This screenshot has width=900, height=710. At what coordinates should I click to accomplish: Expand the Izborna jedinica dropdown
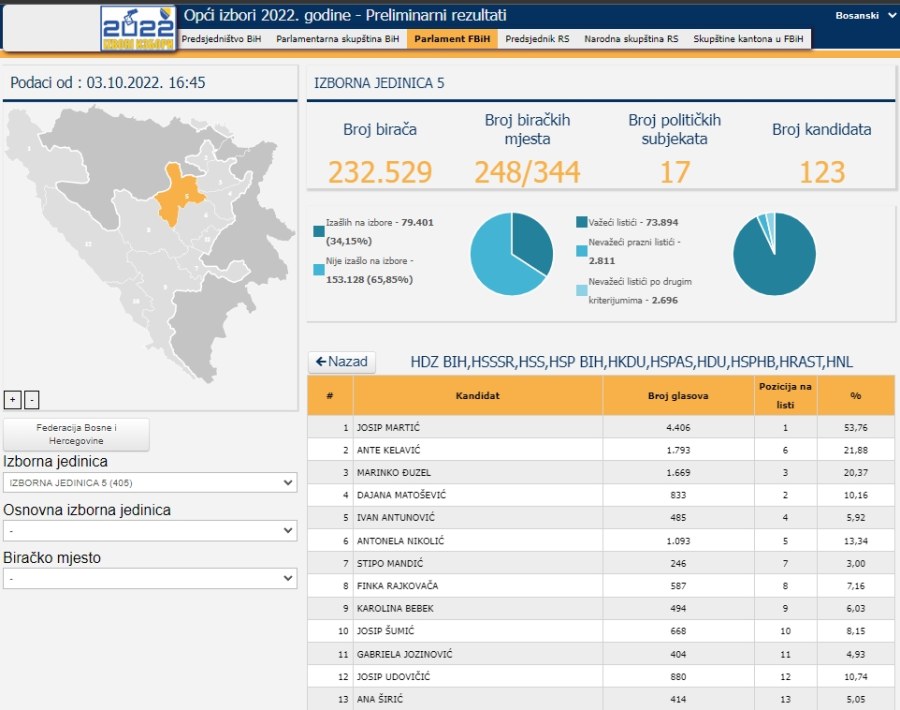coord(150,483)
